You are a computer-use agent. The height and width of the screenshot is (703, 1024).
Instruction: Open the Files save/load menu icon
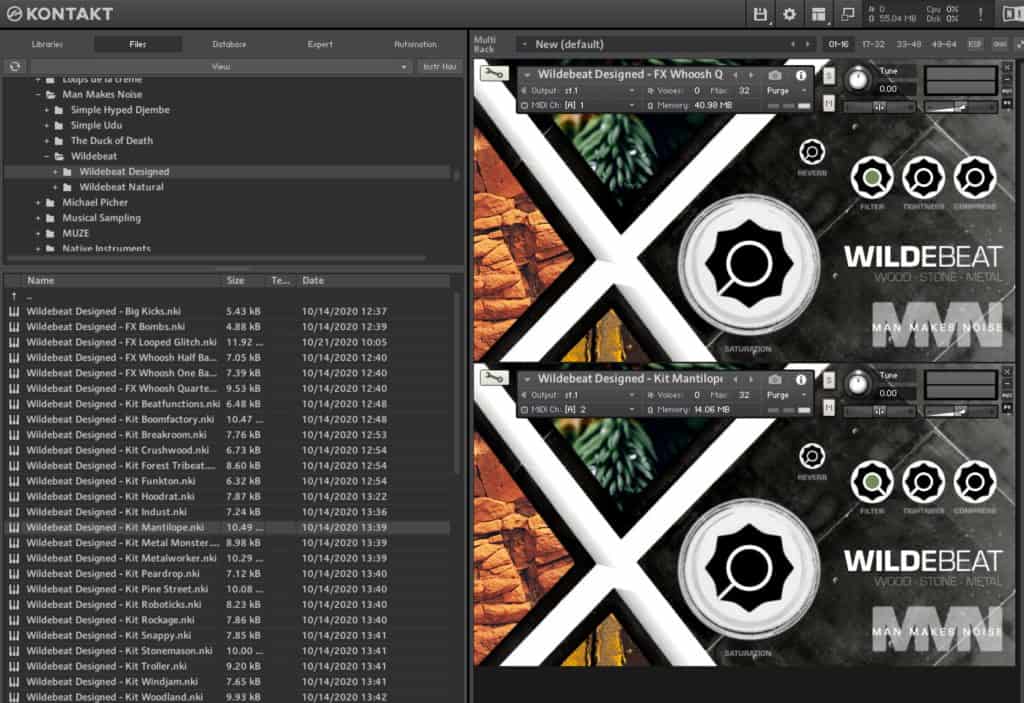pyautogui.click(x=760, y=14)
